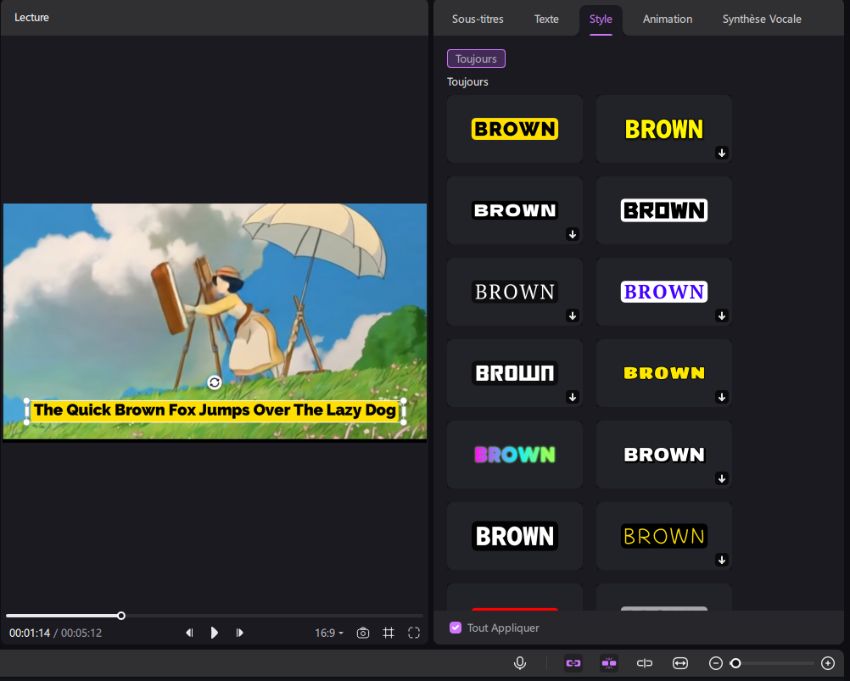Toggle the purple magnetic snap icon
The width and height of the screenshot is (850, 681).
point(609,663)
